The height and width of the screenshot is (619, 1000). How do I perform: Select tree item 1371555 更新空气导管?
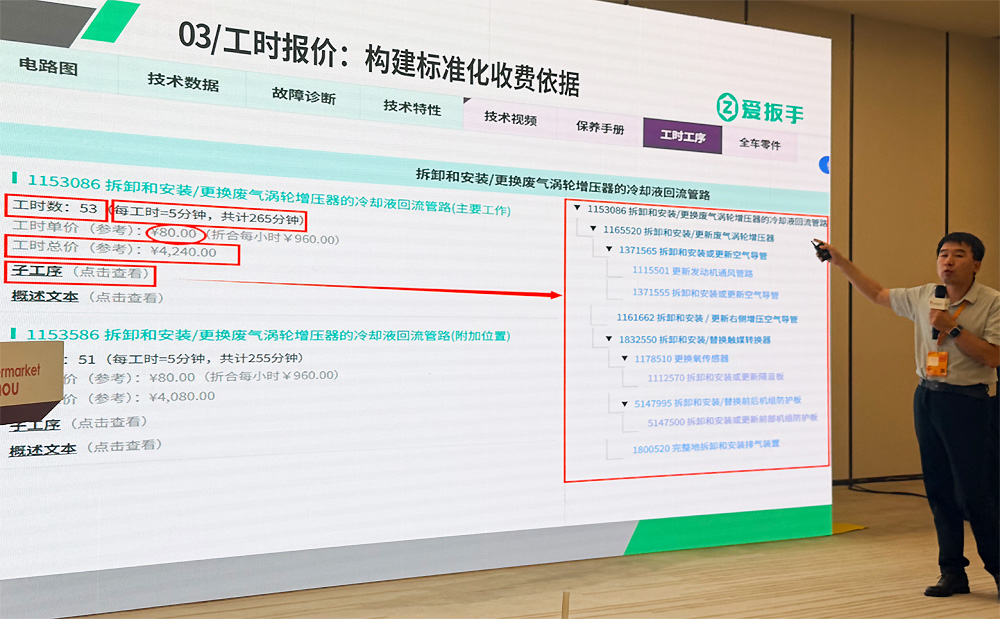(705, 293)
